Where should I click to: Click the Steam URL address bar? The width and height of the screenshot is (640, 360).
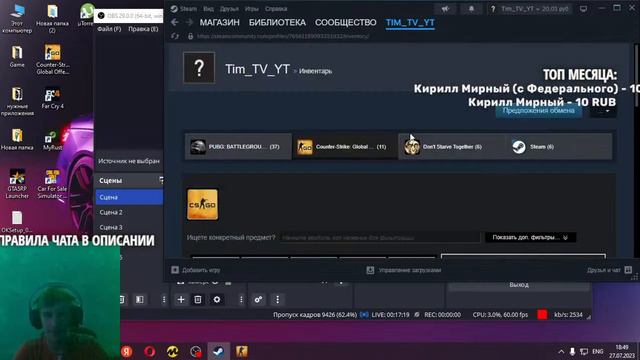pos(283,36)
